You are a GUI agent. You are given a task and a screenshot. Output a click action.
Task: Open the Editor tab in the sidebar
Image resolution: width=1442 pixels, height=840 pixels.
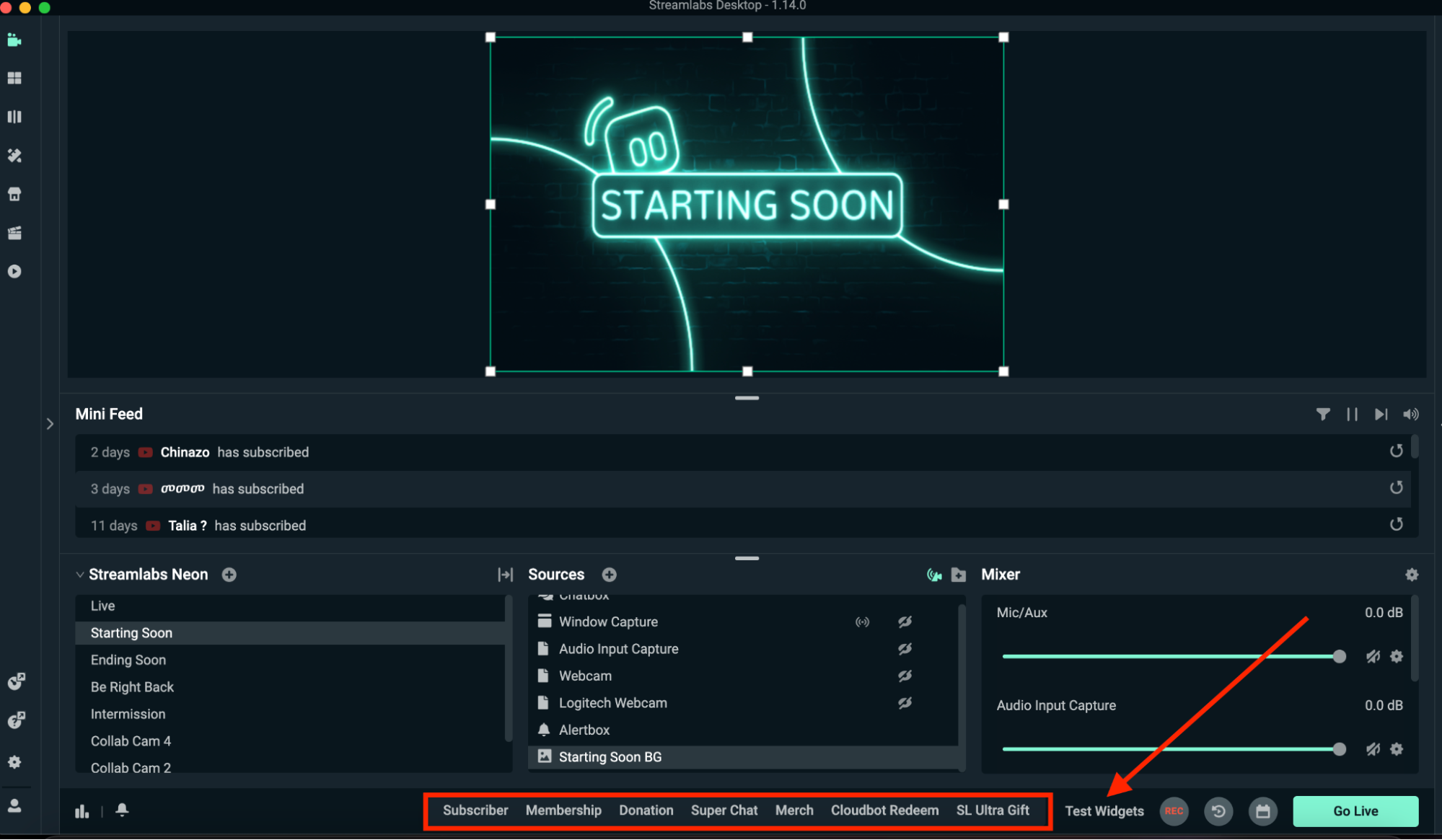point(14,40)
